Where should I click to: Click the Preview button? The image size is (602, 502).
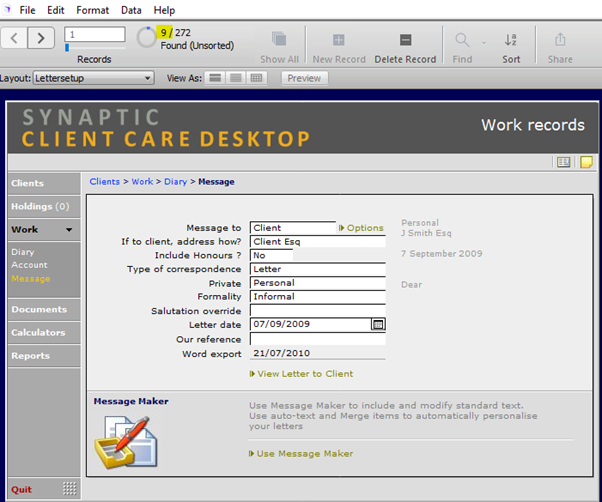tap(304, 78)
